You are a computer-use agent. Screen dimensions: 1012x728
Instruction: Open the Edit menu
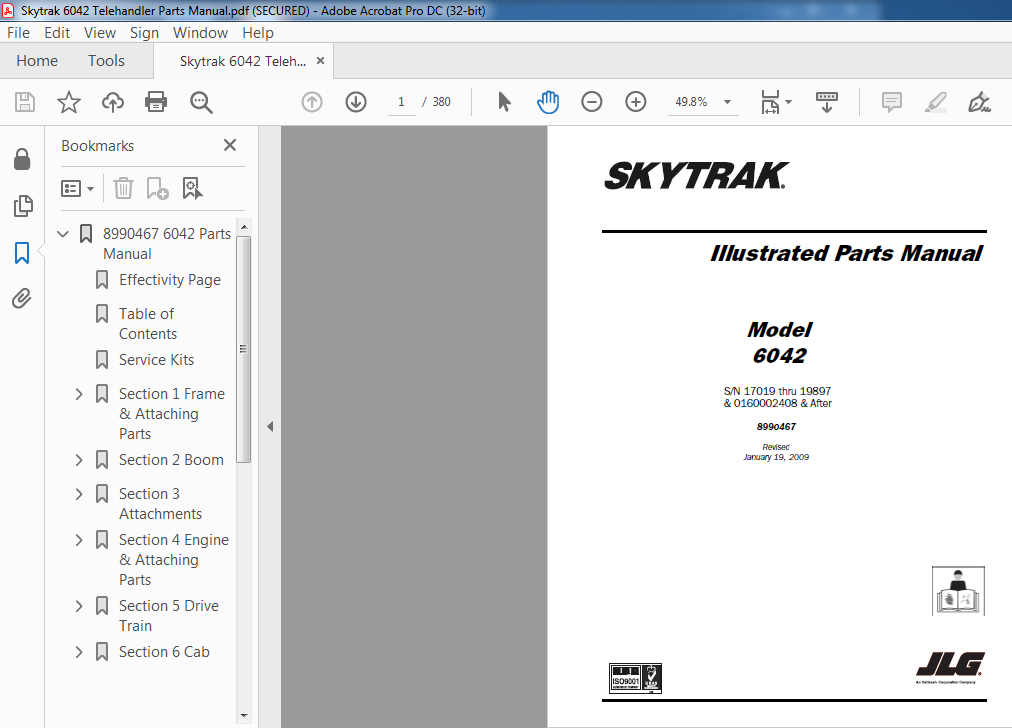[x=57, y=32]
